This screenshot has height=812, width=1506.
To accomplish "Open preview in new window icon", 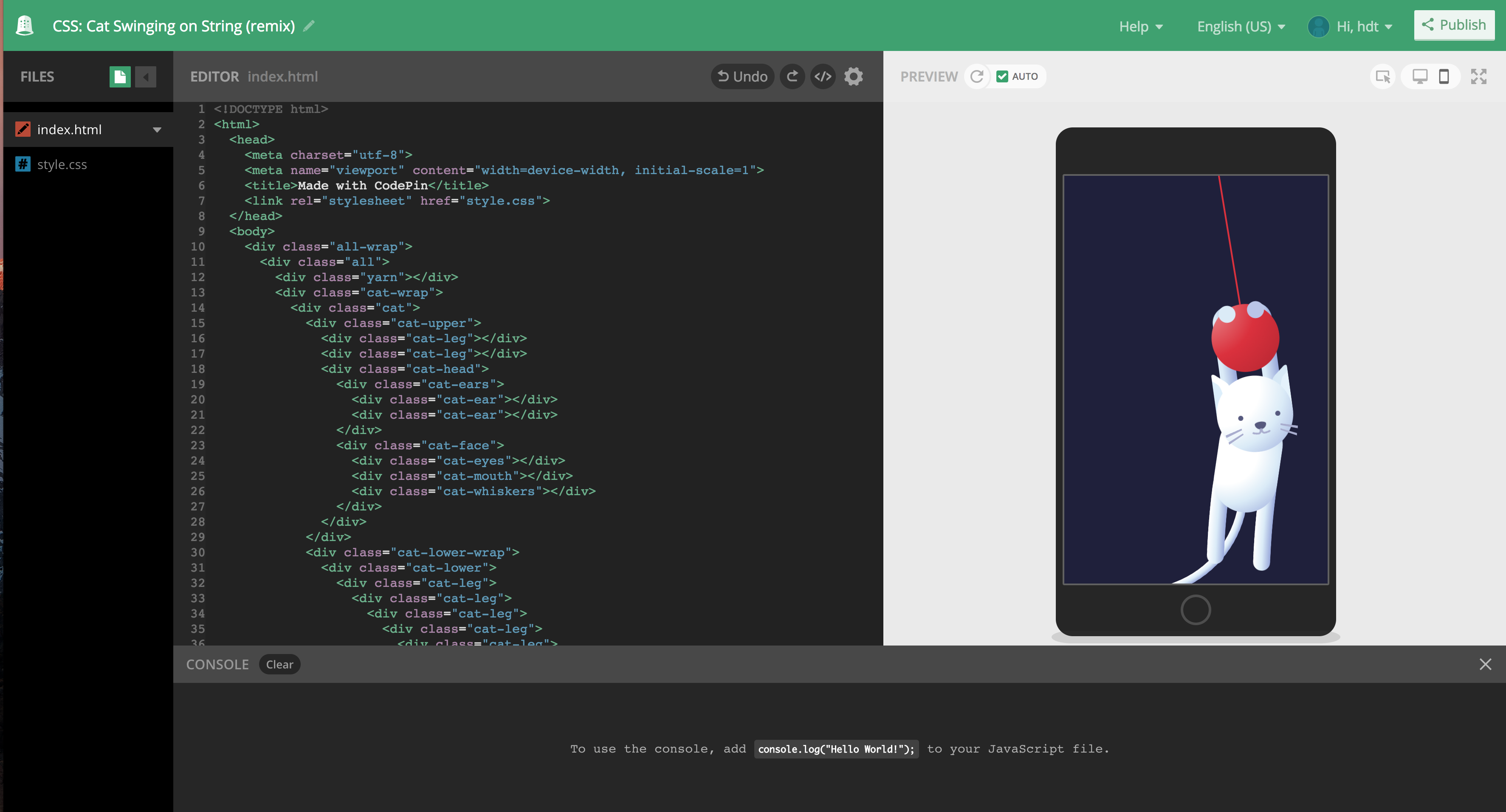I will coord(1383,76).
